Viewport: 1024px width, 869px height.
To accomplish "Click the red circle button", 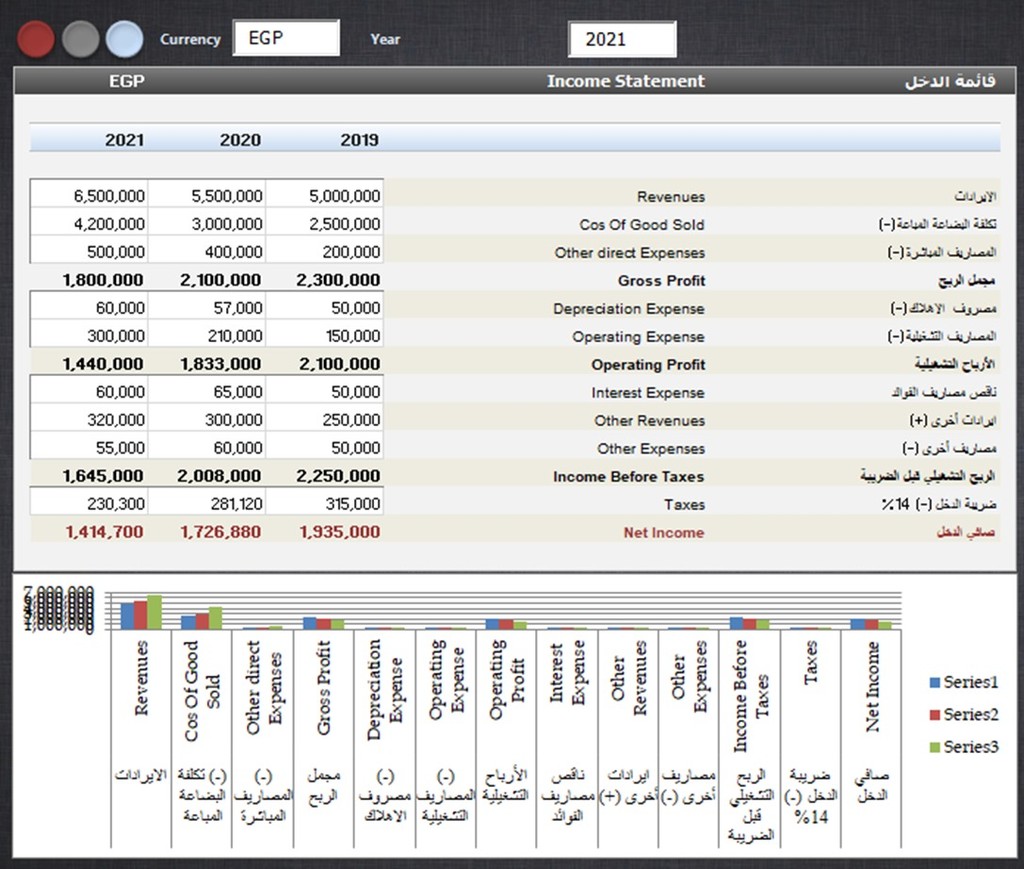I will point(35,39).
